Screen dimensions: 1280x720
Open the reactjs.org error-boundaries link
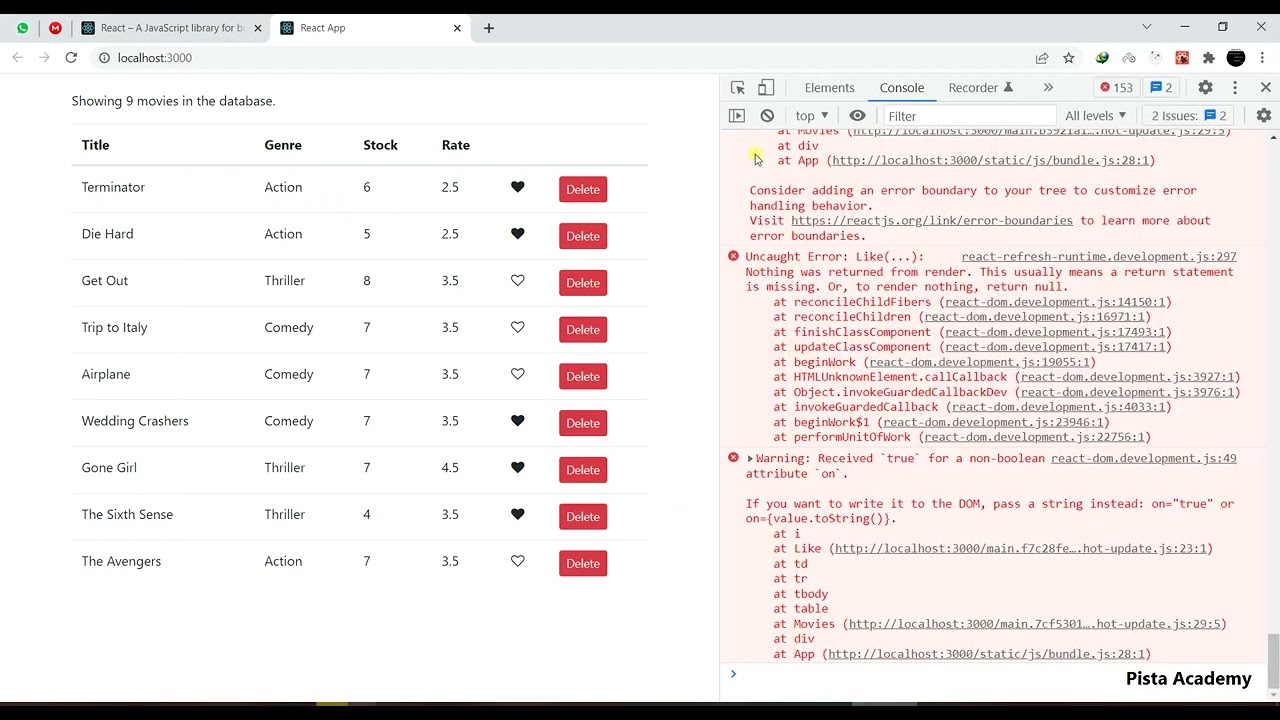click(x=931, y=221)
